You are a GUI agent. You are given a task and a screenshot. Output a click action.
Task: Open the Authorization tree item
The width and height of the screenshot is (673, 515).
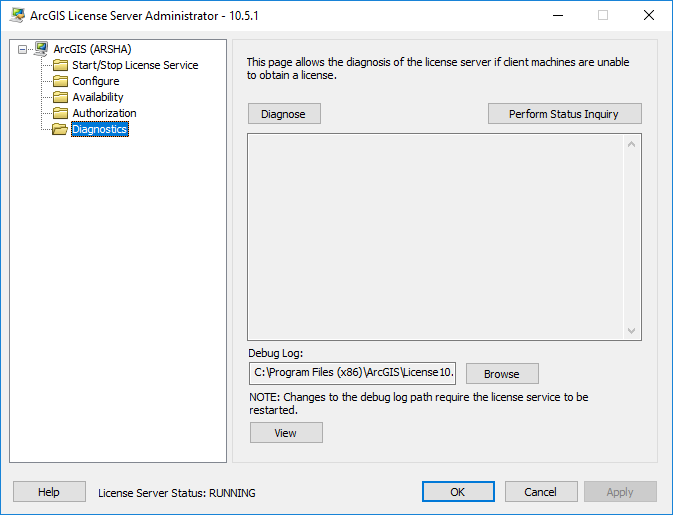point(104,113)
